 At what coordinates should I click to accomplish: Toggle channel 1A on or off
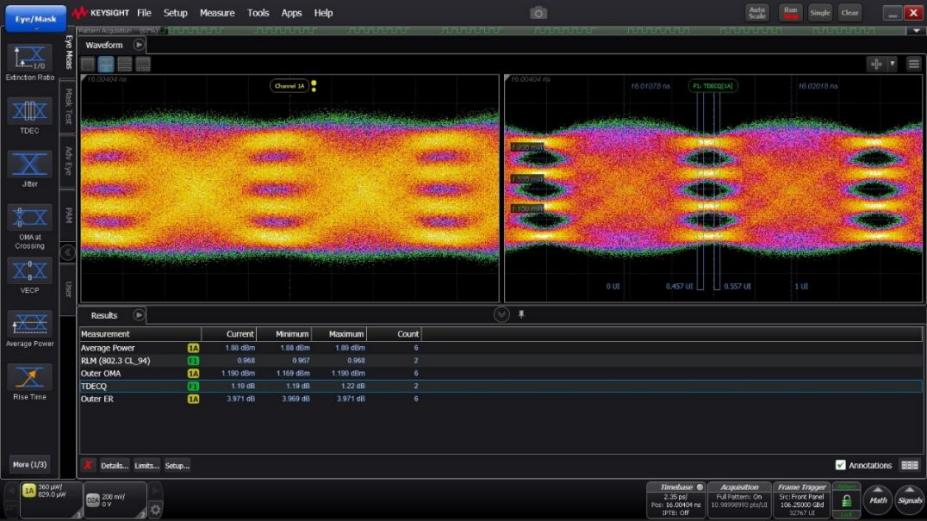(x=30, y=492)
